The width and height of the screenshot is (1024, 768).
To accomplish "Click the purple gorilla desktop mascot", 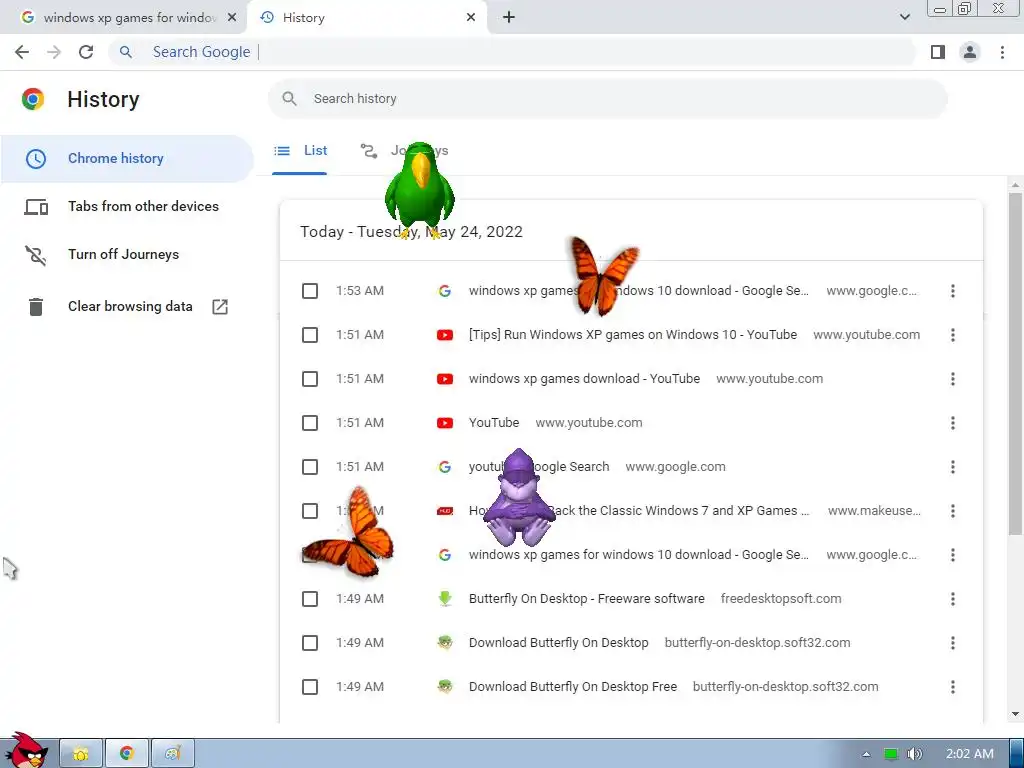I will tap(519, 498).
